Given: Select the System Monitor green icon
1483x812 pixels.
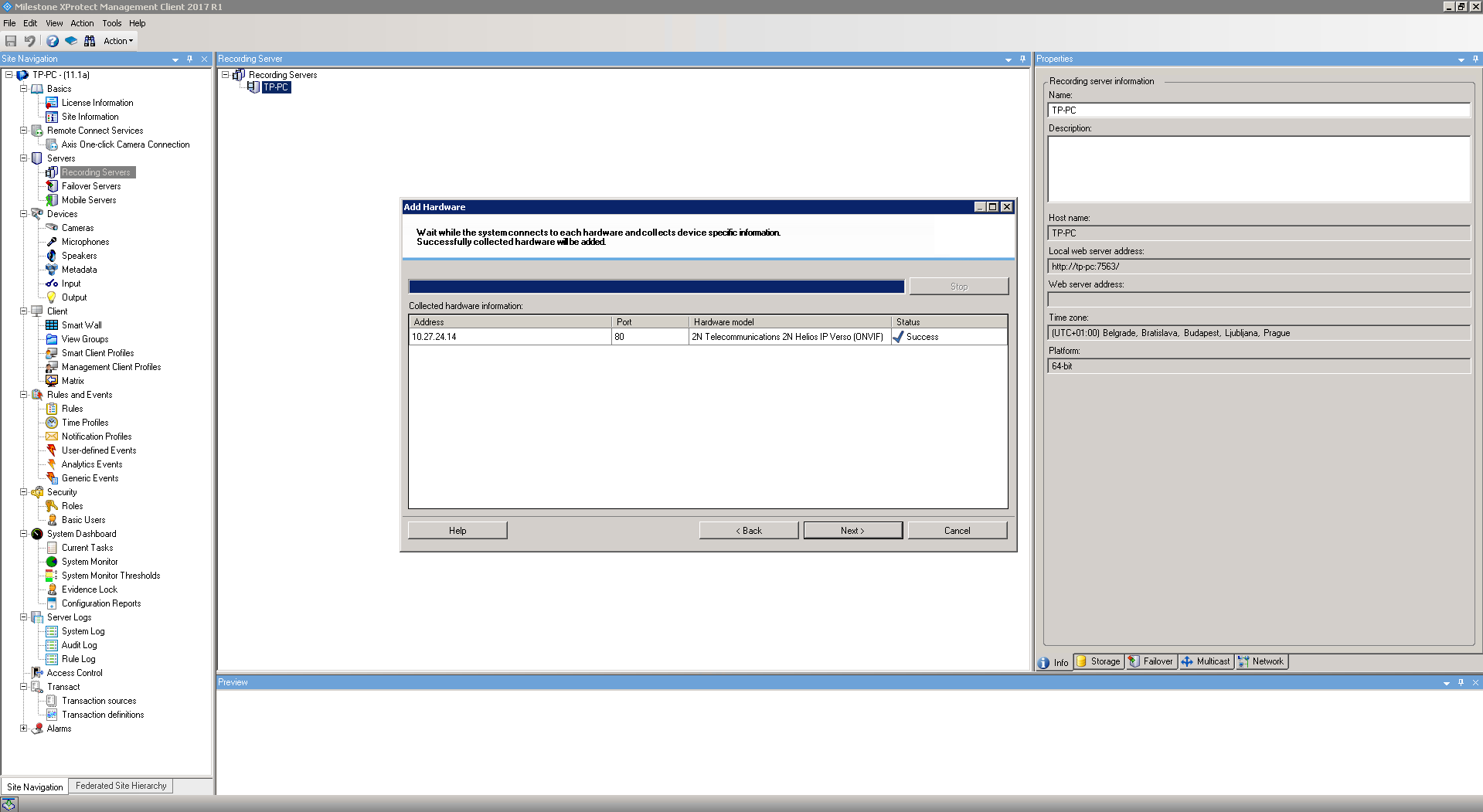Looking at the screenshot, I should coord(52,562).
